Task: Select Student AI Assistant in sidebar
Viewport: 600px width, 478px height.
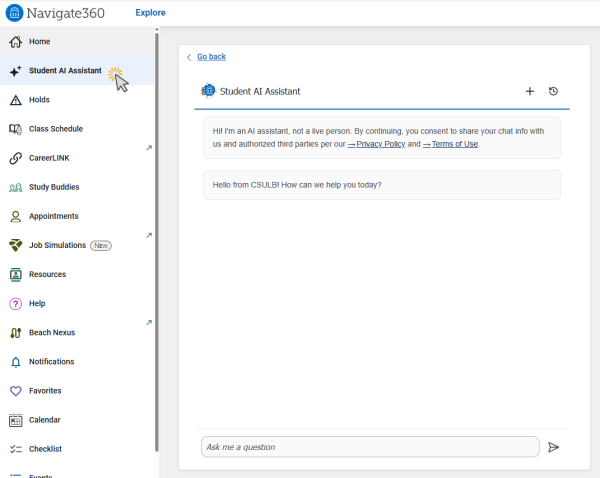Action: (77, 70)
